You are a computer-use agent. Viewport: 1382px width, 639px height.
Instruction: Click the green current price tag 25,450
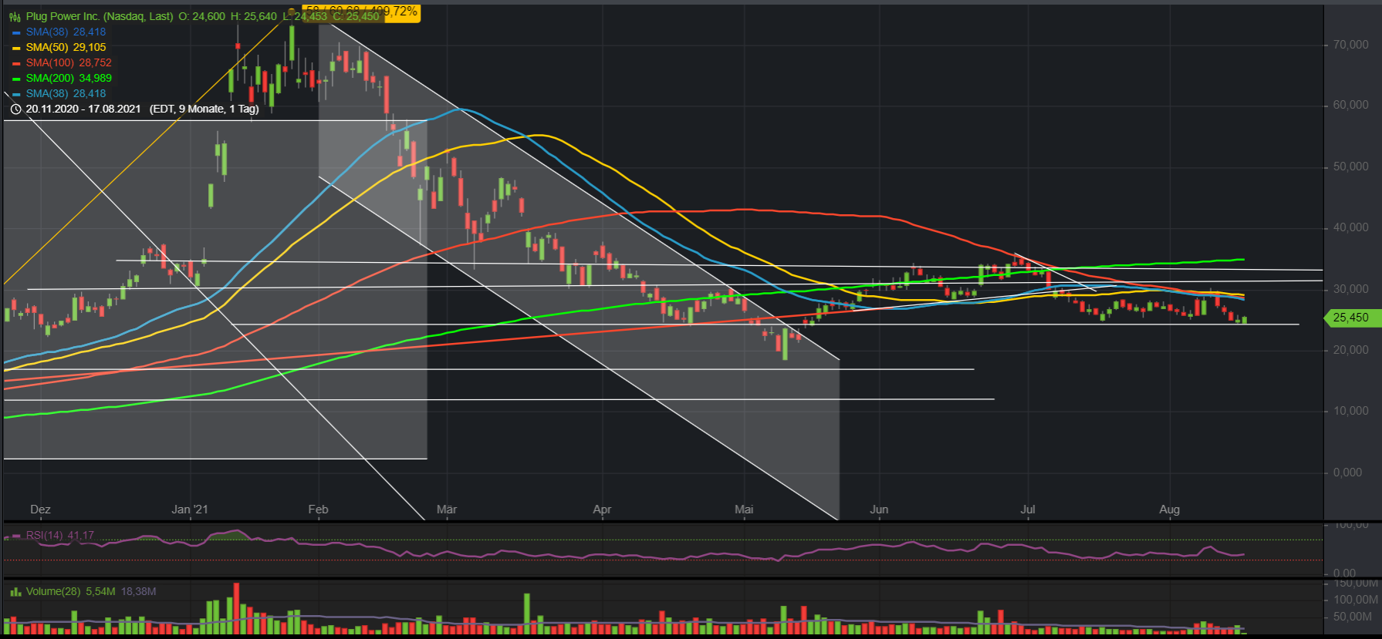tap(1353, 318)
